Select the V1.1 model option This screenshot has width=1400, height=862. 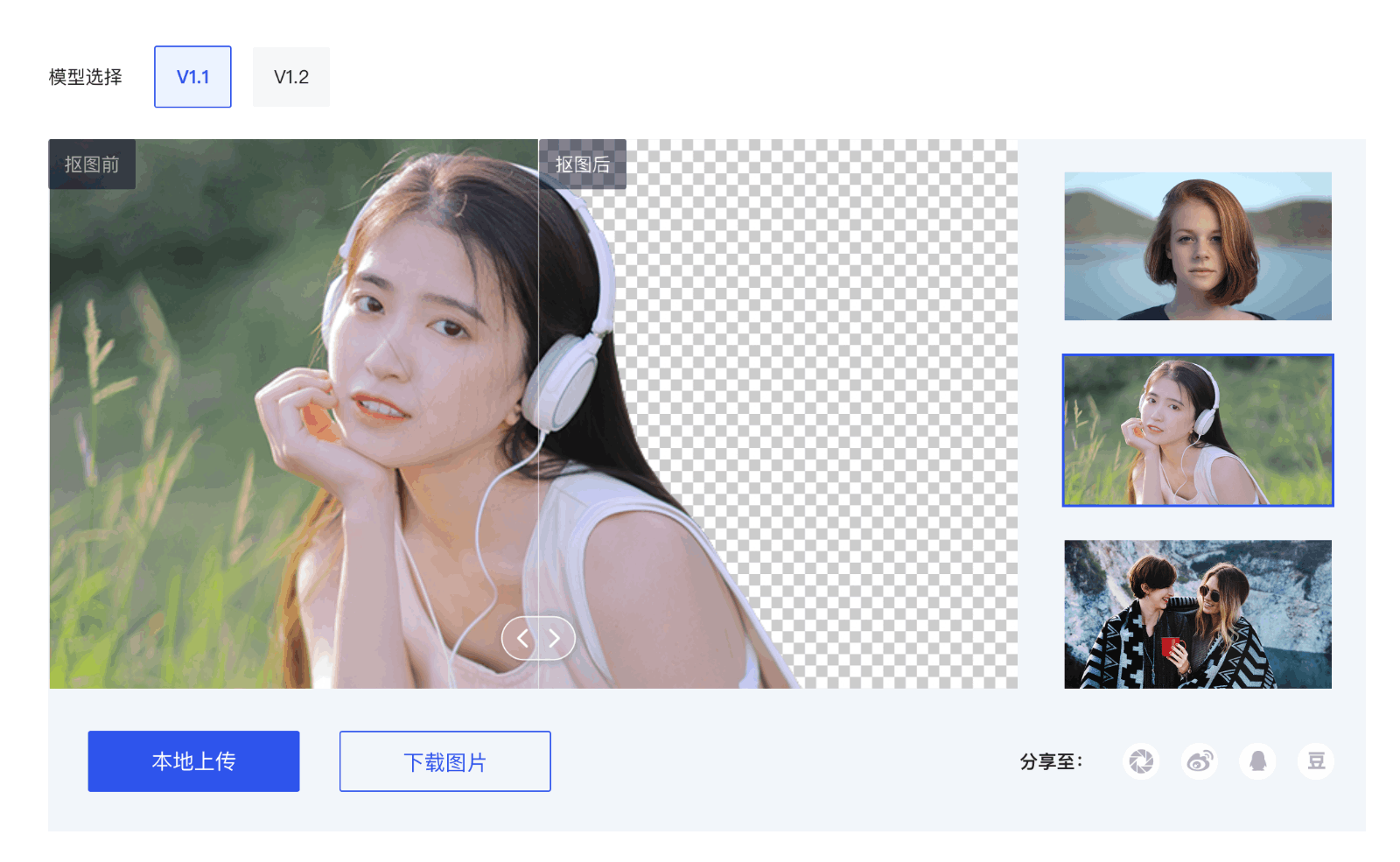192,77
